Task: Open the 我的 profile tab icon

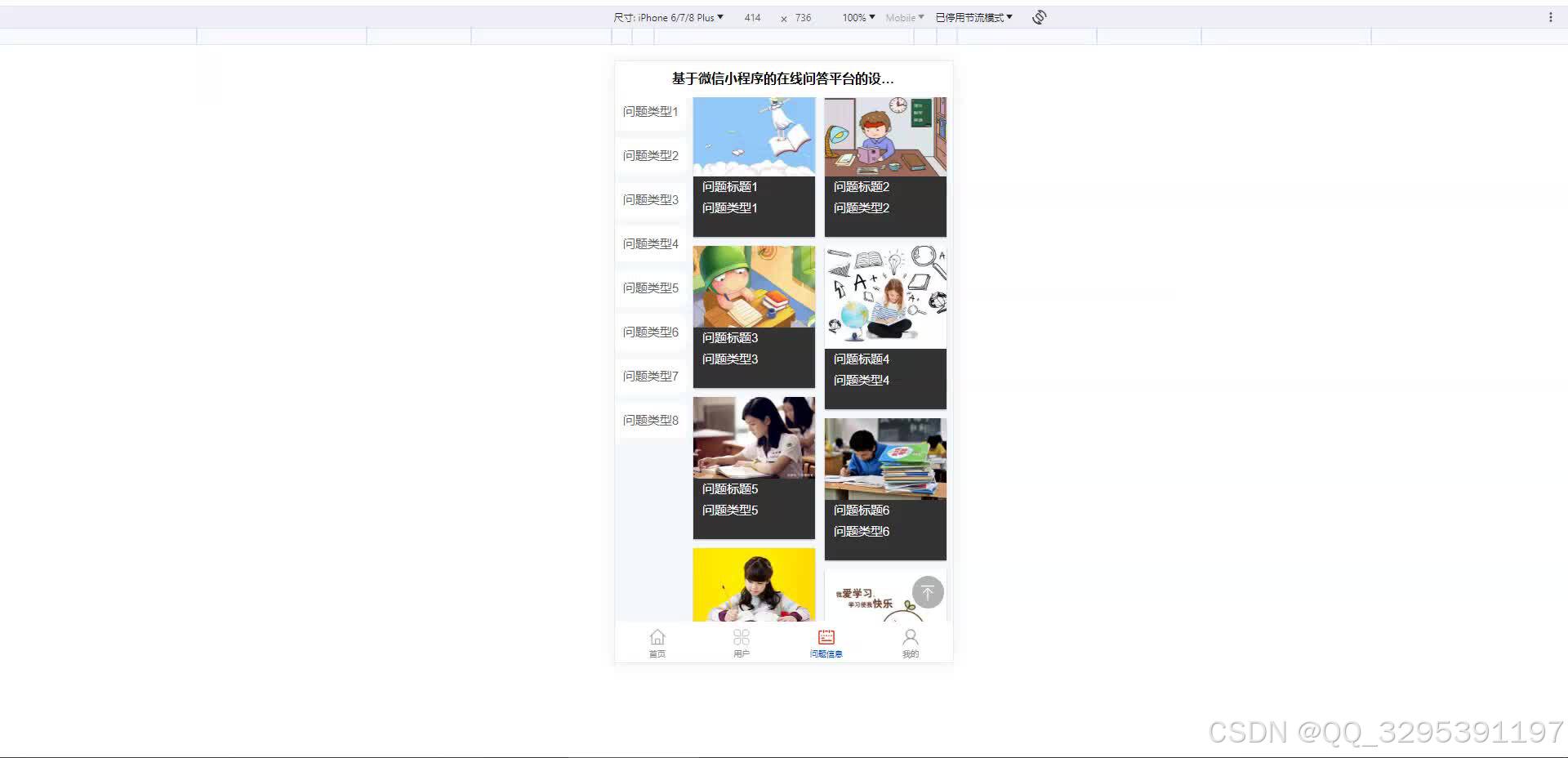Action: [x=911, y=637]
